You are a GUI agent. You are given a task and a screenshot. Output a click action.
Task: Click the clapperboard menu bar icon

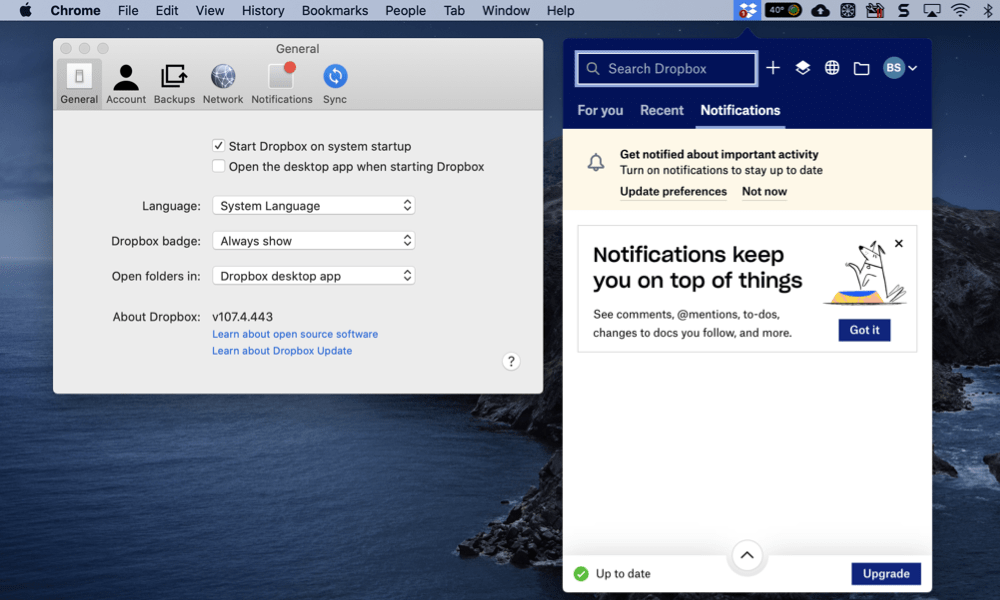[x=875, y=10]
